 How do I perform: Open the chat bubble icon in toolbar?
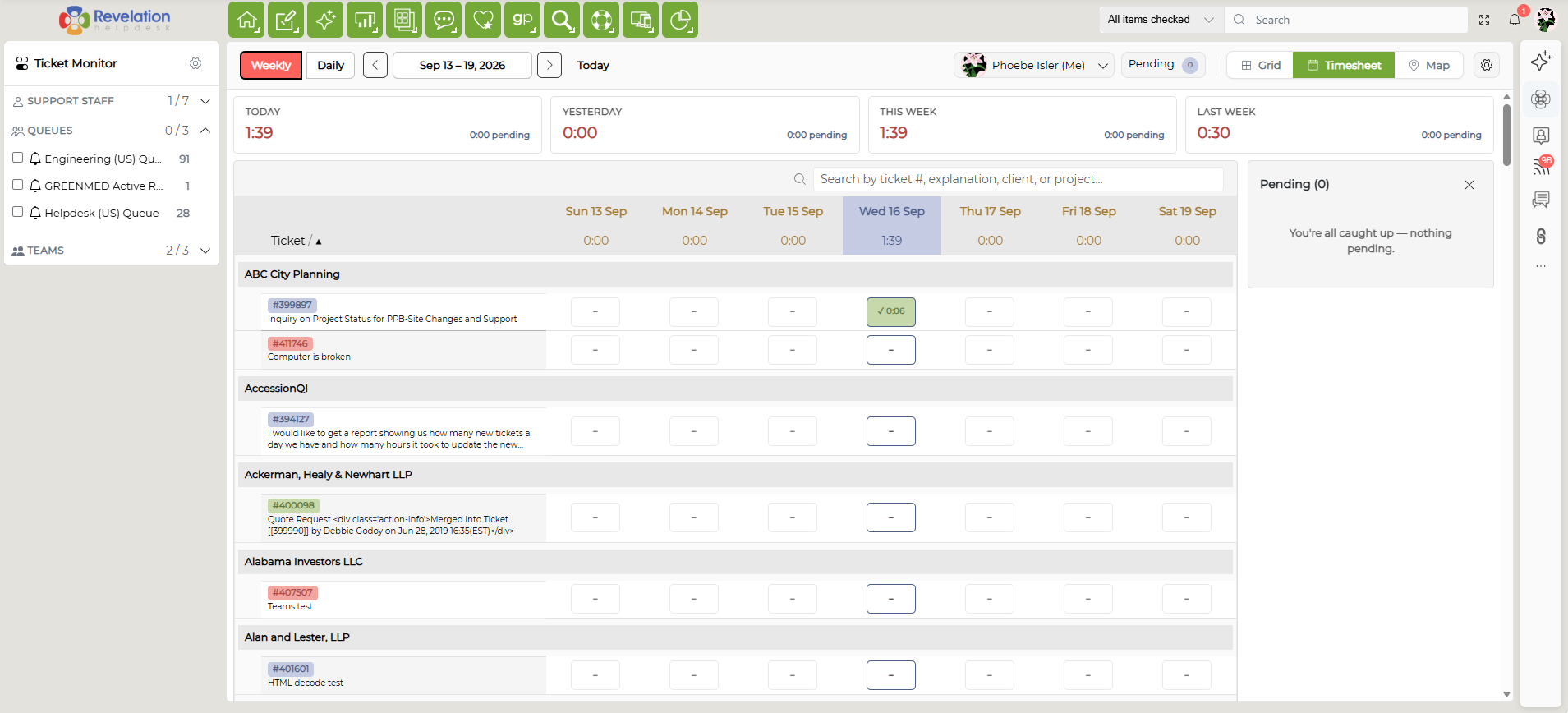pos(444,20)
